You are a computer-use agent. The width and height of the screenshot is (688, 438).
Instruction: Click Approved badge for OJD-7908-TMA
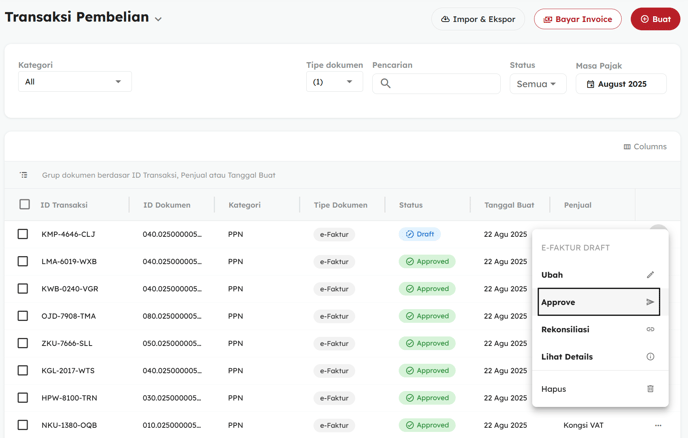point(427,316)
